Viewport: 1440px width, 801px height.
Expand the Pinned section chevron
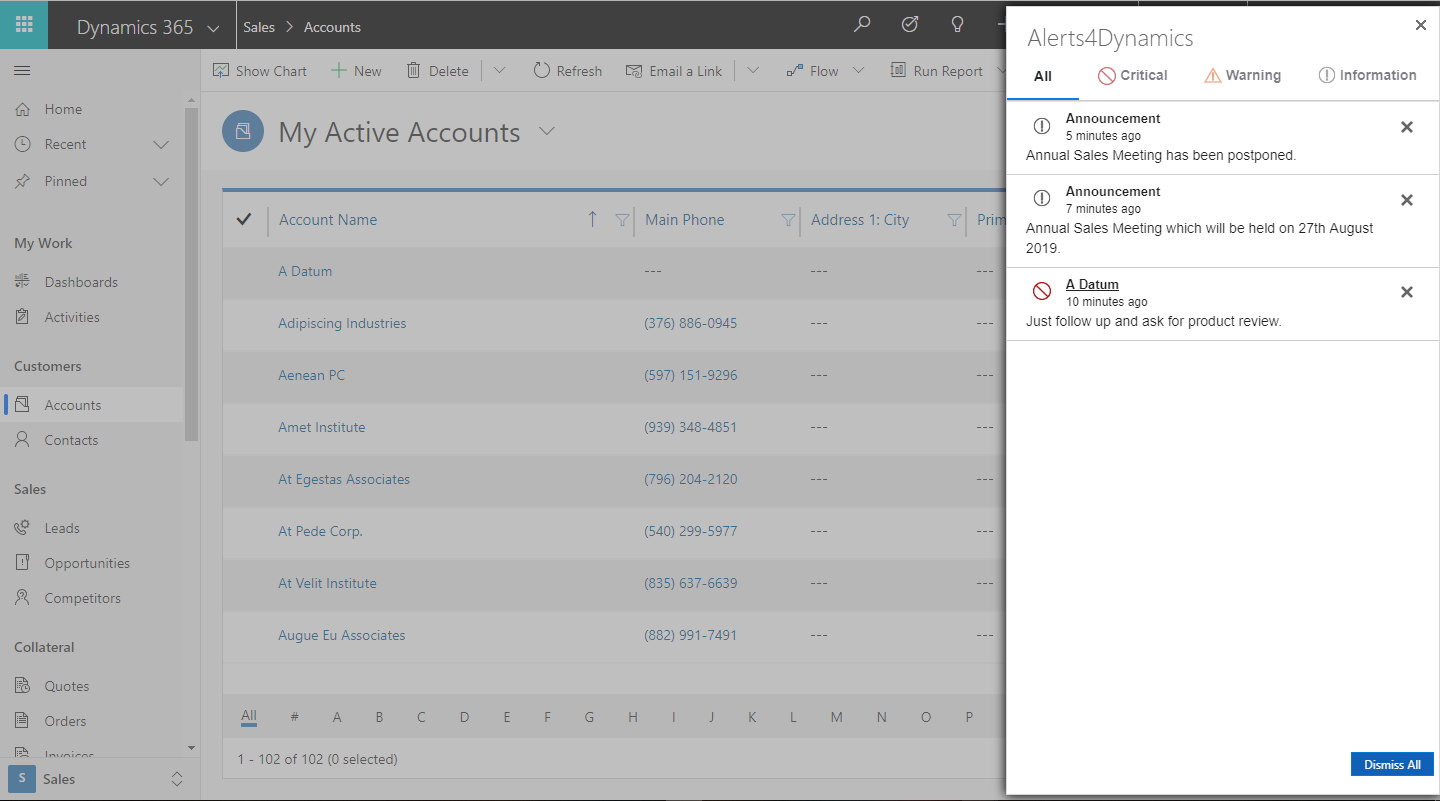pyautogui.click(x=161, y=182)
